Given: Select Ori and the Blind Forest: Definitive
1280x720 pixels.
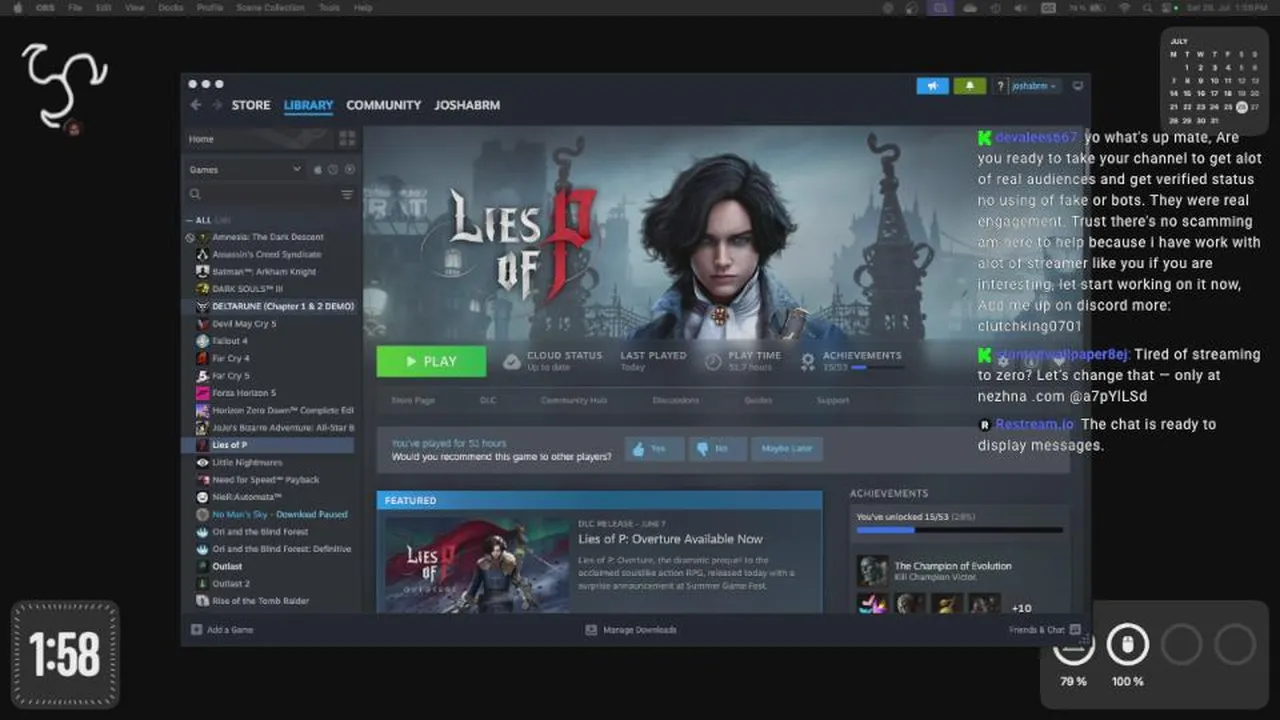Looking at the screenshot, I should pyautogui.click(x=282, y=549).
